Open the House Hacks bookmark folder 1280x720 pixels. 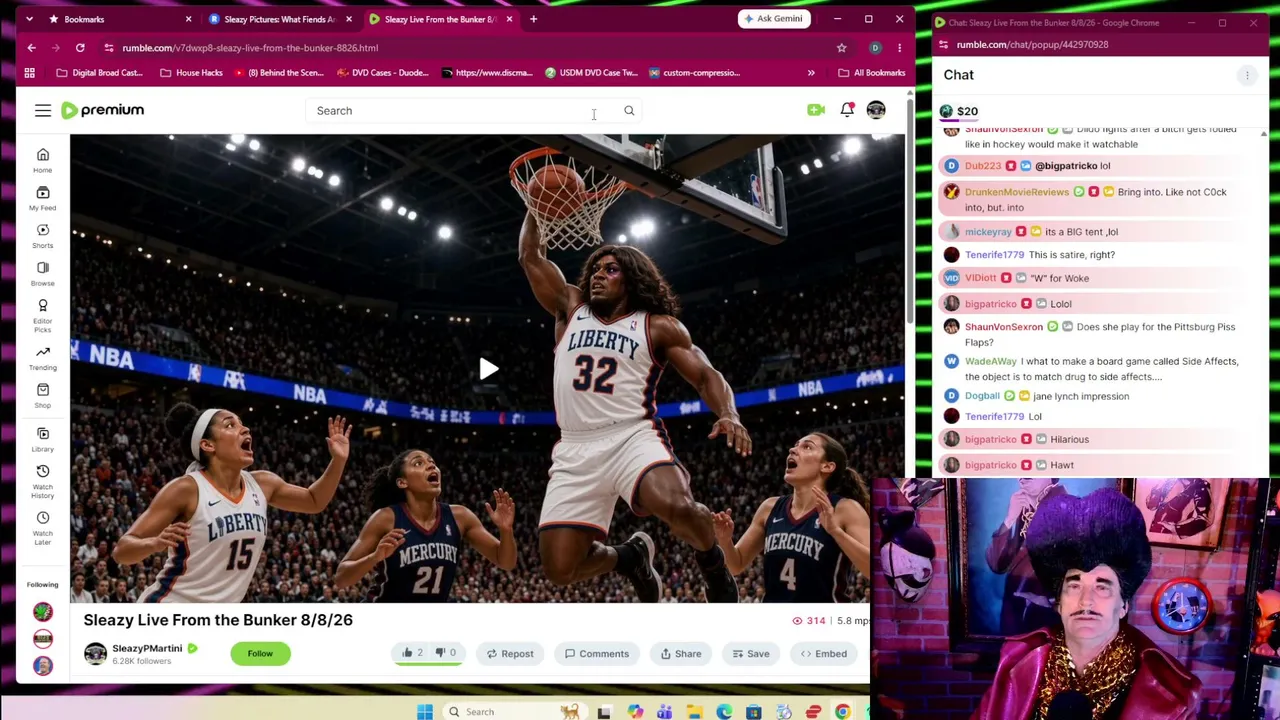coord(191,73)
